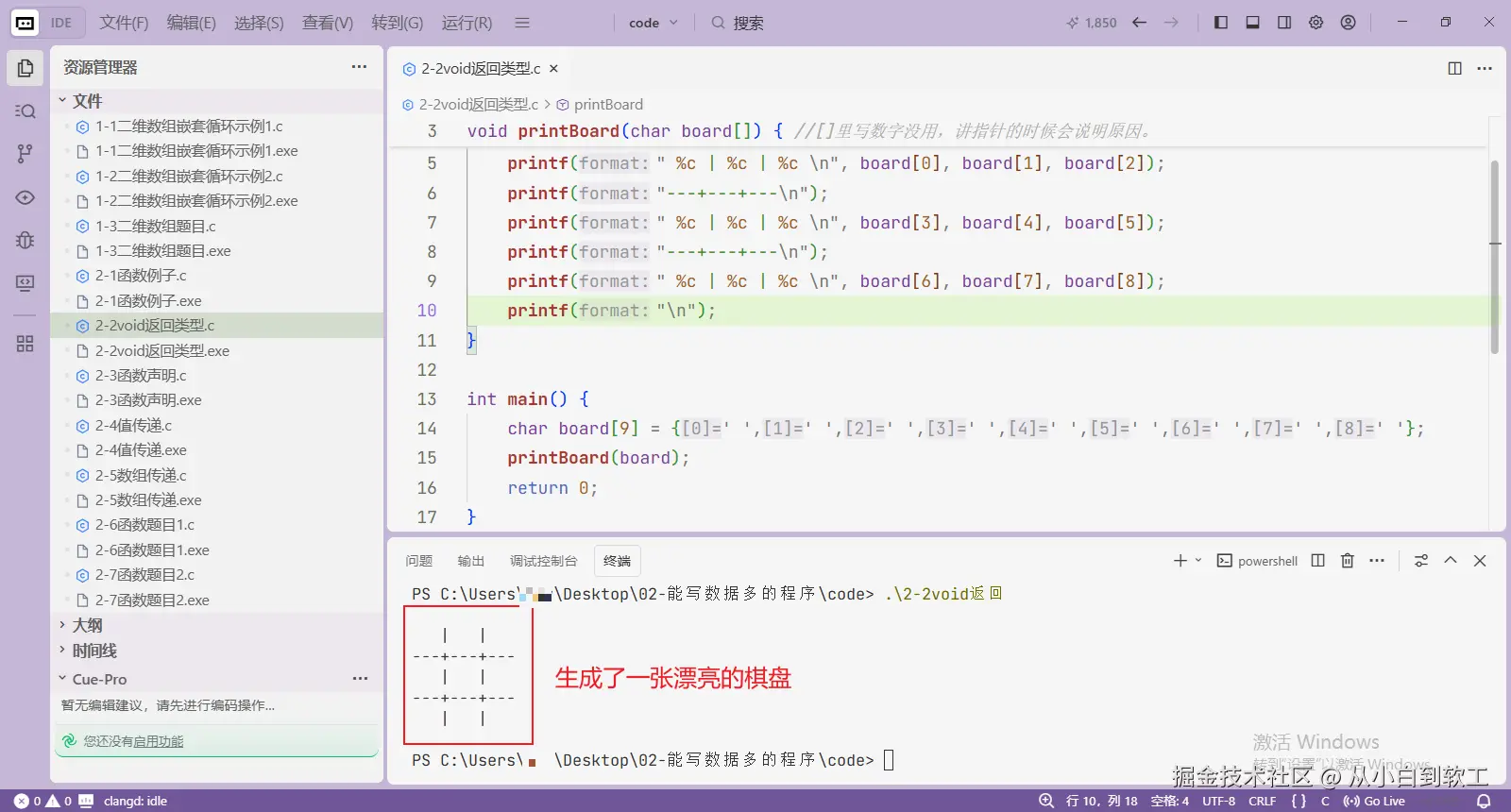Click the 您还没有启用功能 button
The width and height of the screenshot is (1511, 812).
pyautogui.click(x=217, y=741)
